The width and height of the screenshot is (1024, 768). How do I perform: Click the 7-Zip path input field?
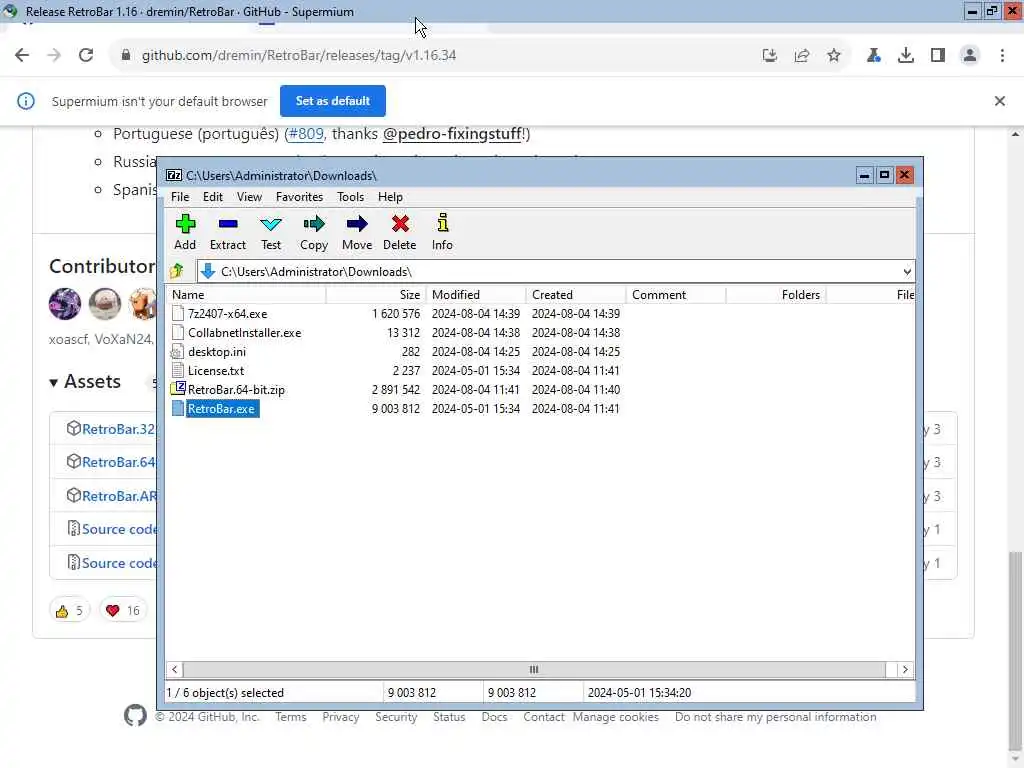click(x=555, y=272)
